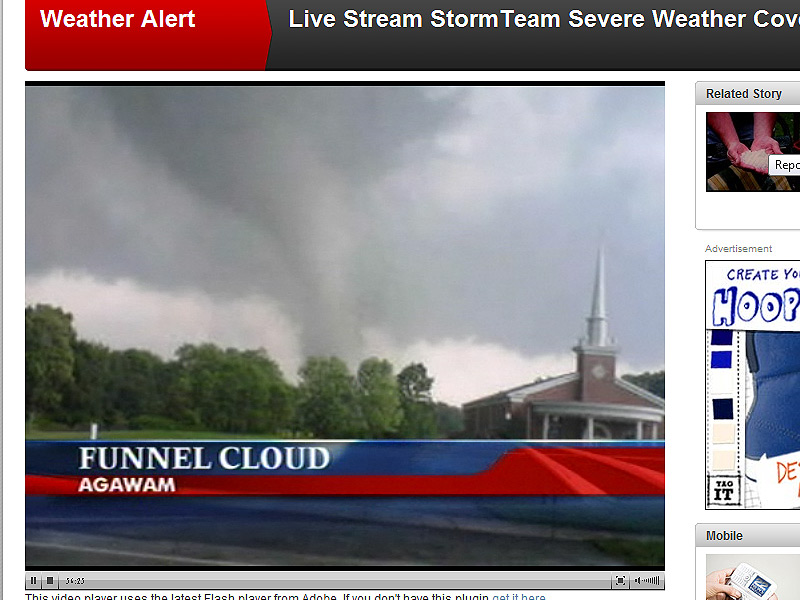Click the elapsed time counter in player
This screenshot has width=800, height=600.
coord(75,581)
